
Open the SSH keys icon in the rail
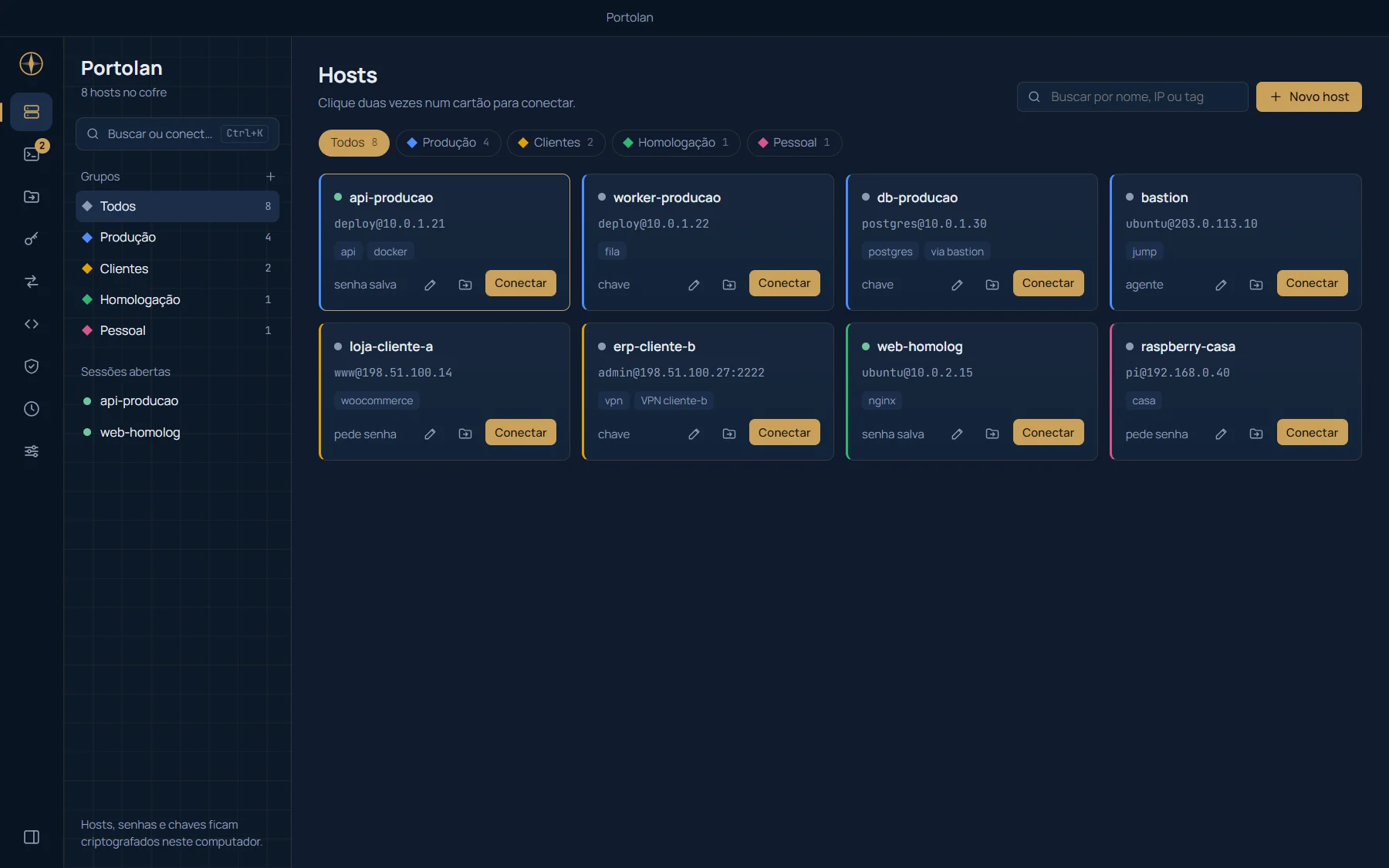click(32, 239)
